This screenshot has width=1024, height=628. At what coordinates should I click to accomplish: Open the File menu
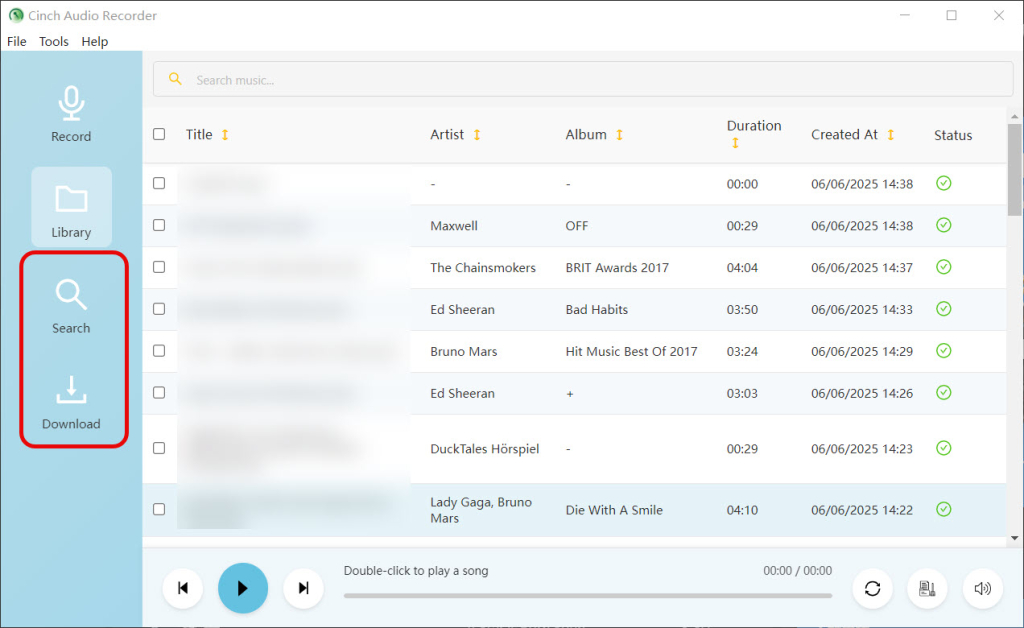click(16, 41)
